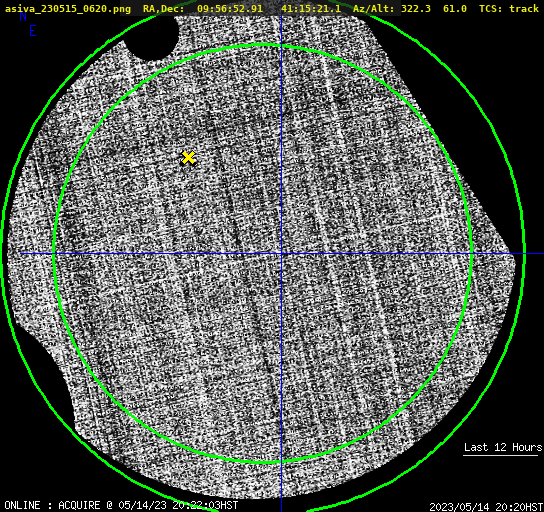Click the RA,Dec: label in header
The height and width of the screenshot is (512, 544).
(x=163, y=8)
